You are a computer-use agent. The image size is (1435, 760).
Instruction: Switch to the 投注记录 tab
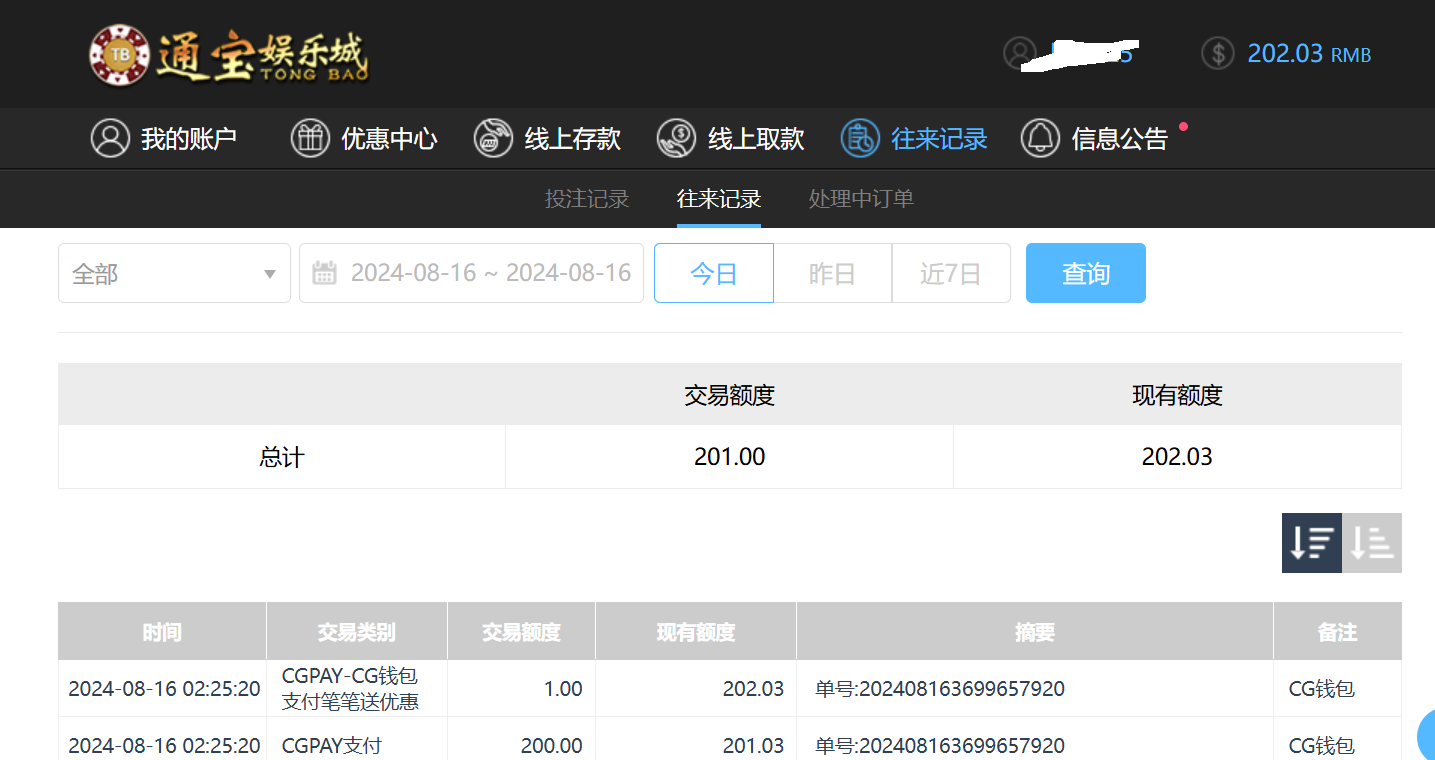click(x=587, y=199)
